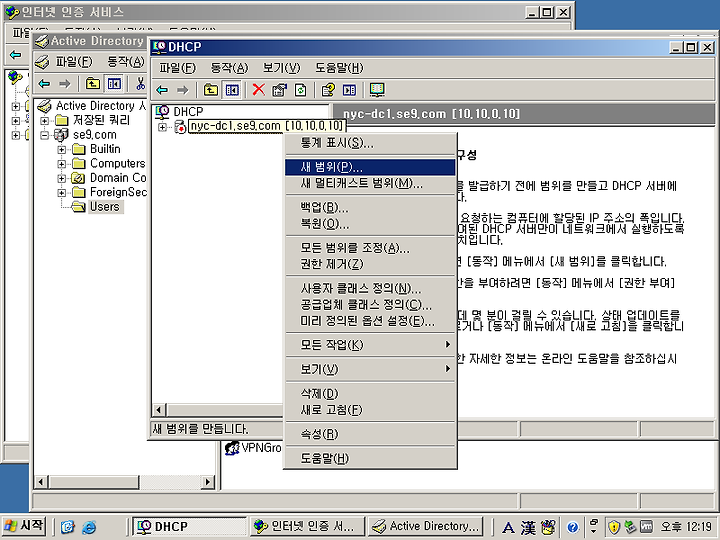Click the Back arrow in the 인터넷 인증 서비스 window
Viewport: 720px width, 540px height.
[16, 55]
